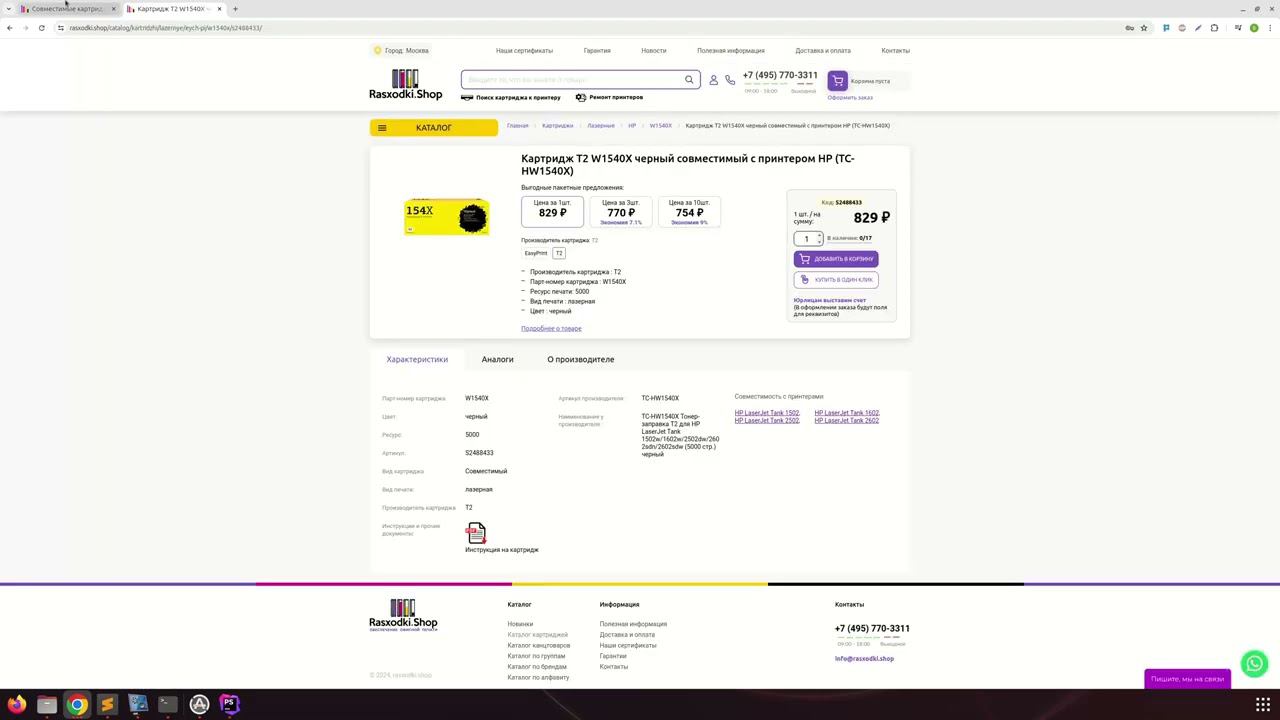Launch Firefox from the taskbar
The width and height of the screenshot is (1280, 720).
[x=16, y=704]
